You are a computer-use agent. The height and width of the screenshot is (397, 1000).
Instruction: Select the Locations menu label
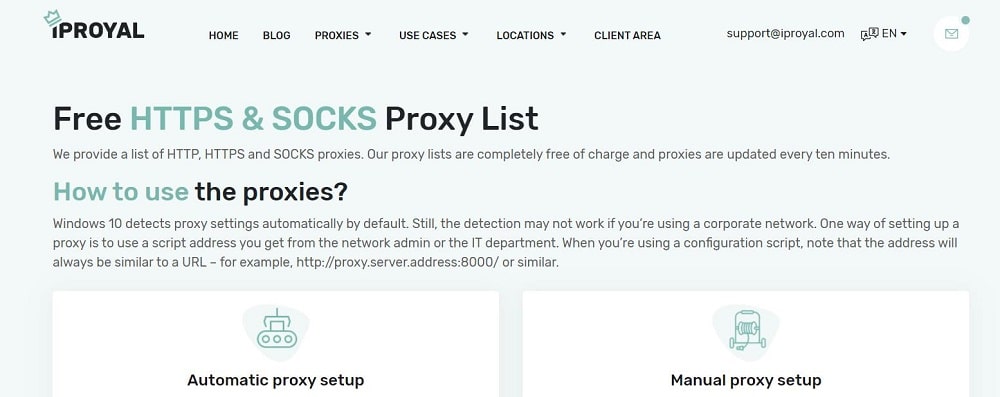tap(525, 36)
